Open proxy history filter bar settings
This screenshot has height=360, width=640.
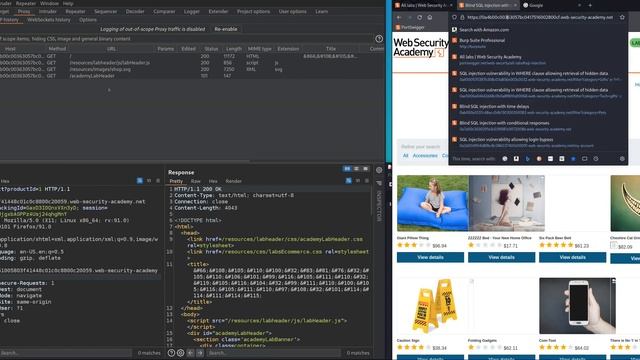188,39
